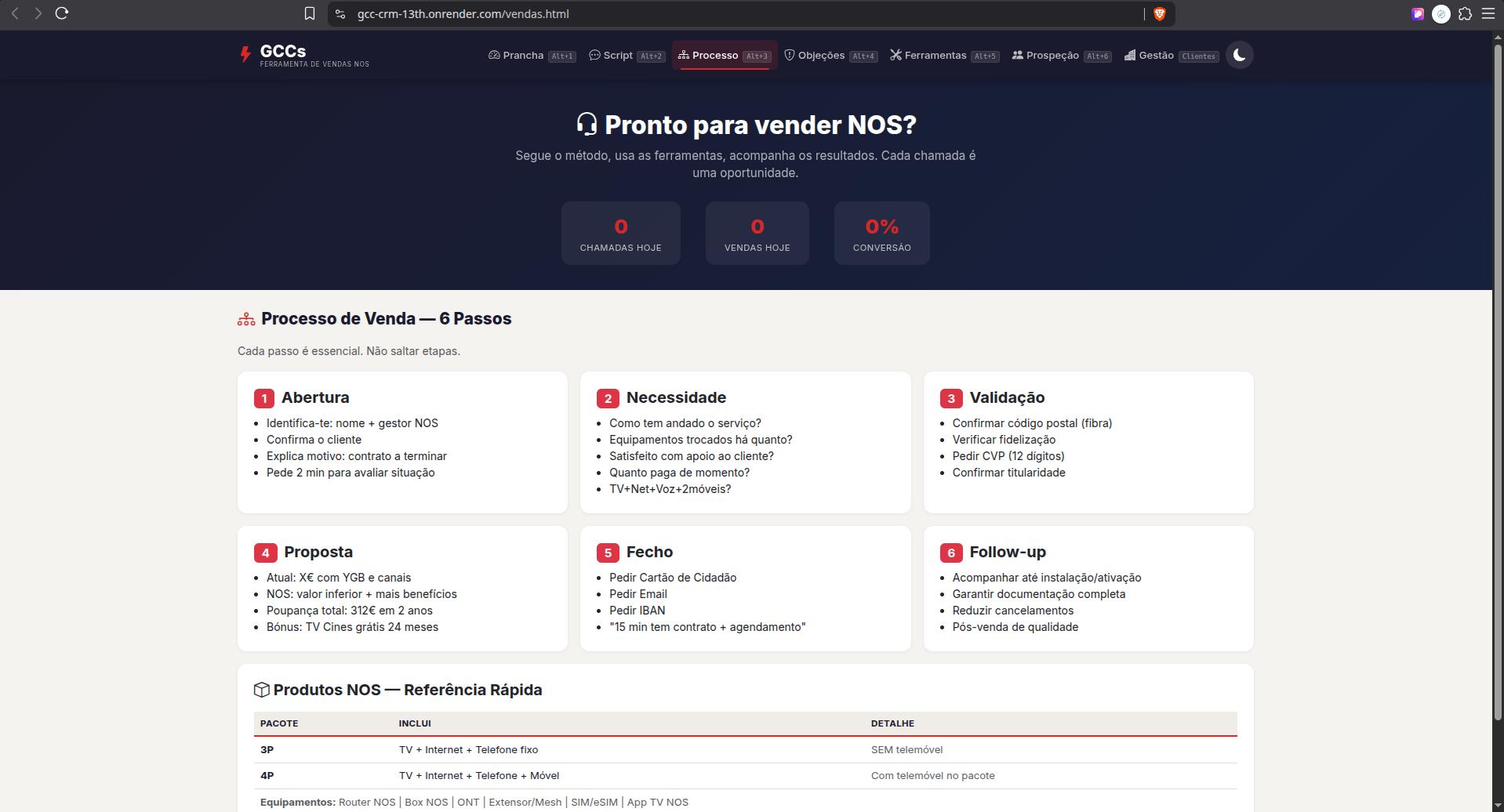
Task: Click the Abertura card title
Action: pos(315,397)
